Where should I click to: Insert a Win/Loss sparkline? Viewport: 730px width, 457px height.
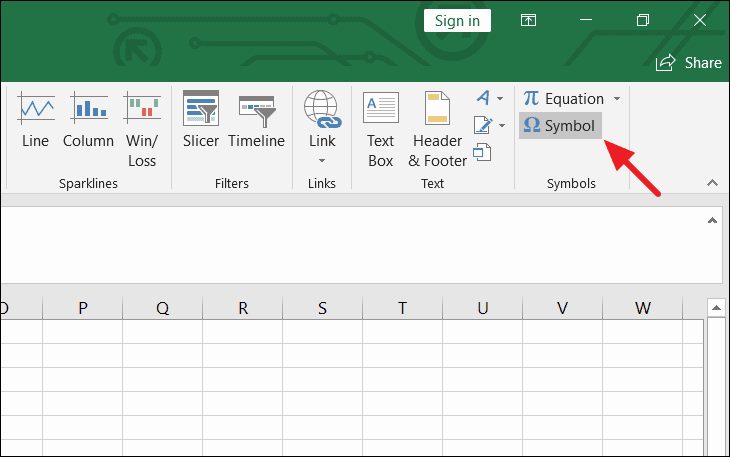point(142,129)
